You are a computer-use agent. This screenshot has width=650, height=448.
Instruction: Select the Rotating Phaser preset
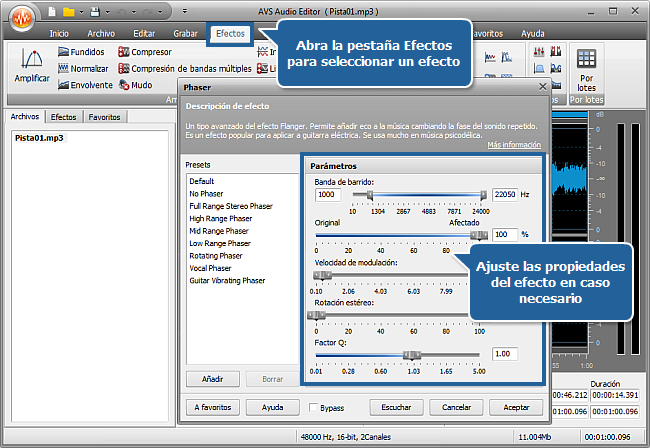coord(216,256)
